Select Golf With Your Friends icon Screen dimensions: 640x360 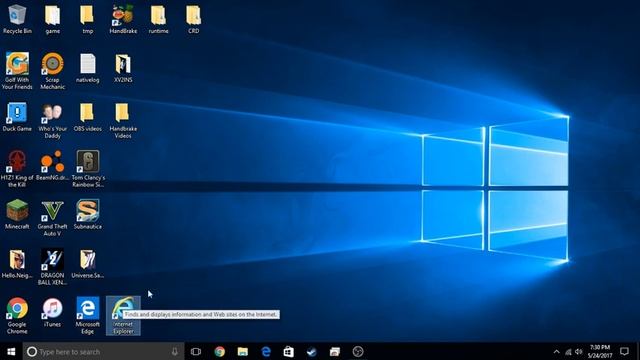coord(17,71)
